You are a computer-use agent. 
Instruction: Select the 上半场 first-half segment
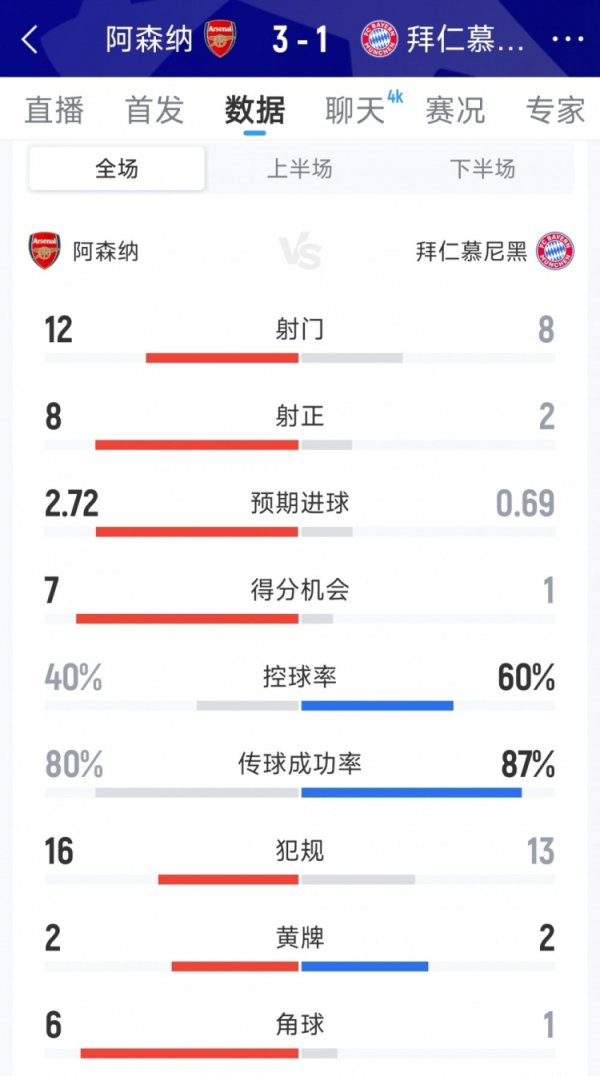click(300, 170)
